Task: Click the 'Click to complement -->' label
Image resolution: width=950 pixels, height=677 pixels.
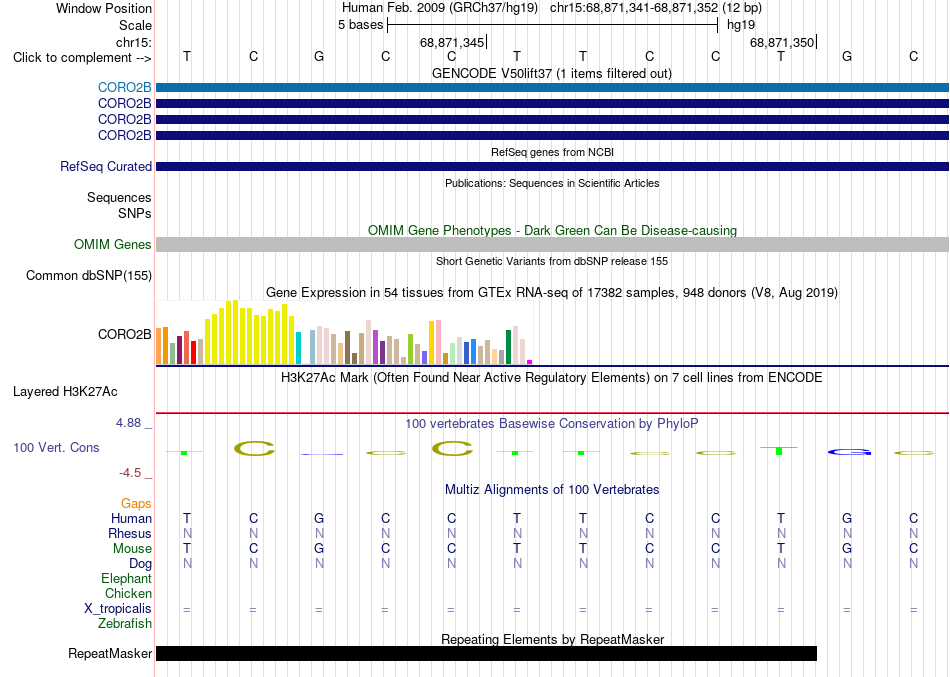Action: point(82,58)
